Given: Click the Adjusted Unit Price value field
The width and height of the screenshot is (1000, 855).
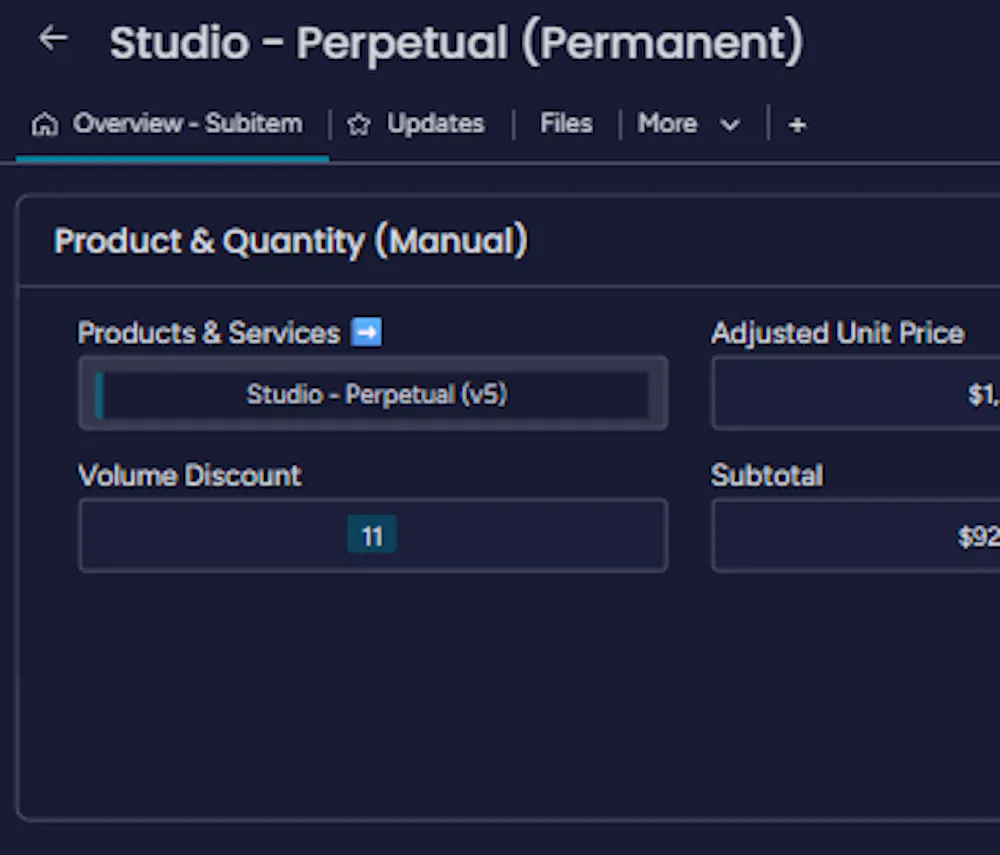Looking at the screenshot, I should [x=856, y=394].
